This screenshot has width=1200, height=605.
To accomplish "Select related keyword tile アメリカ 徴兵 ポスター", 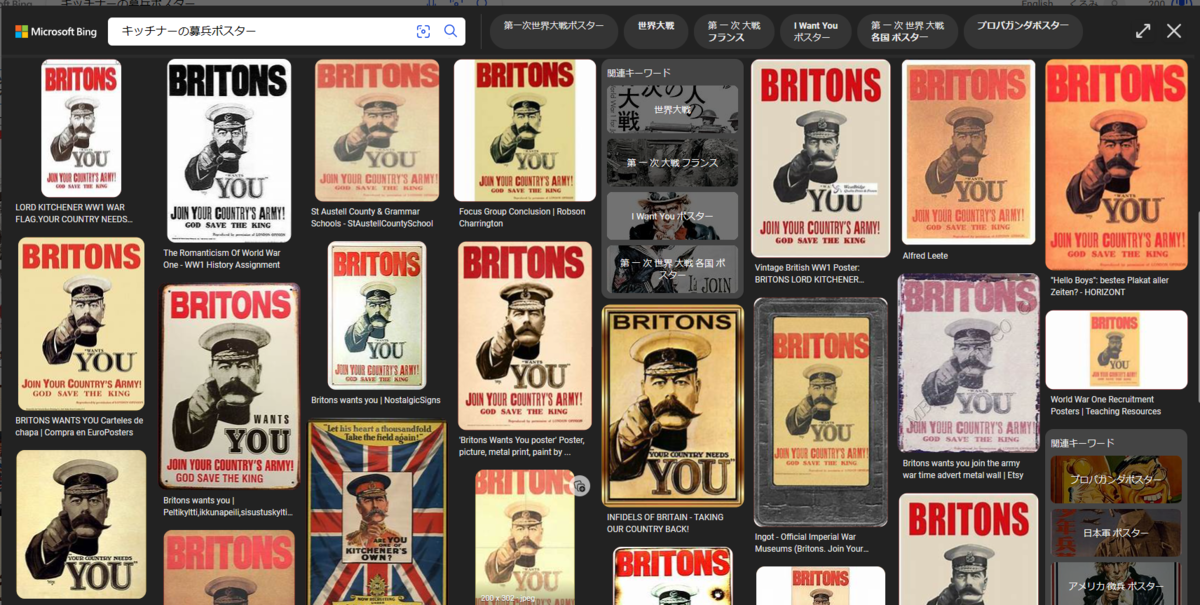I will click(x=1116, y=584).
